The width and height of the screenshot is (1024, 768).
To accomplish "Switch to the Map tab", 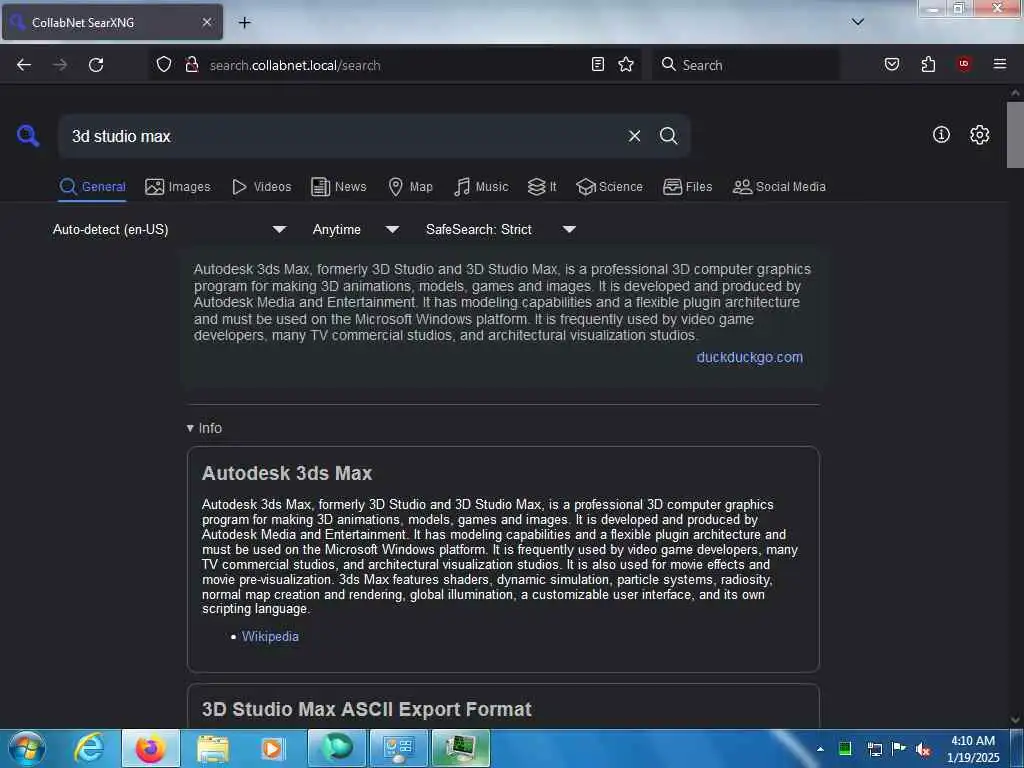I will (411, 187).
